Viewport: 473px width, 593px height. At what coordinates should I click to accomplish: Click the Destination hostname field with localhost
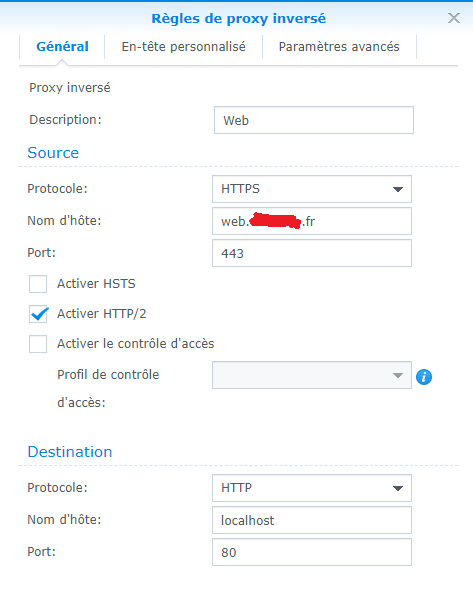point(312,520)
